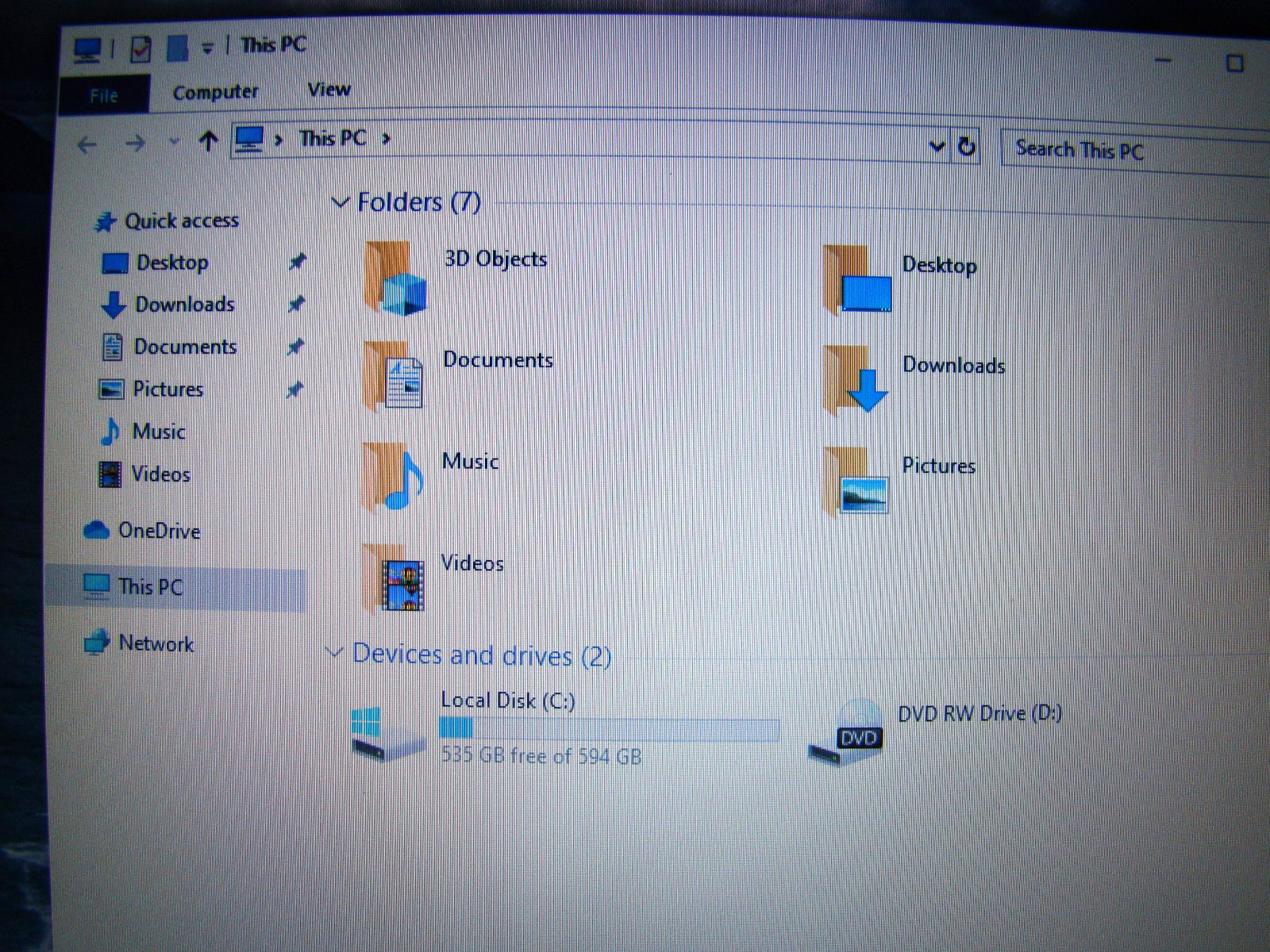The height and width of the screenshot is (952, 1270).
Task: Click the Quick access star icon
Action: pyautogui.click(x=106, y=222)
